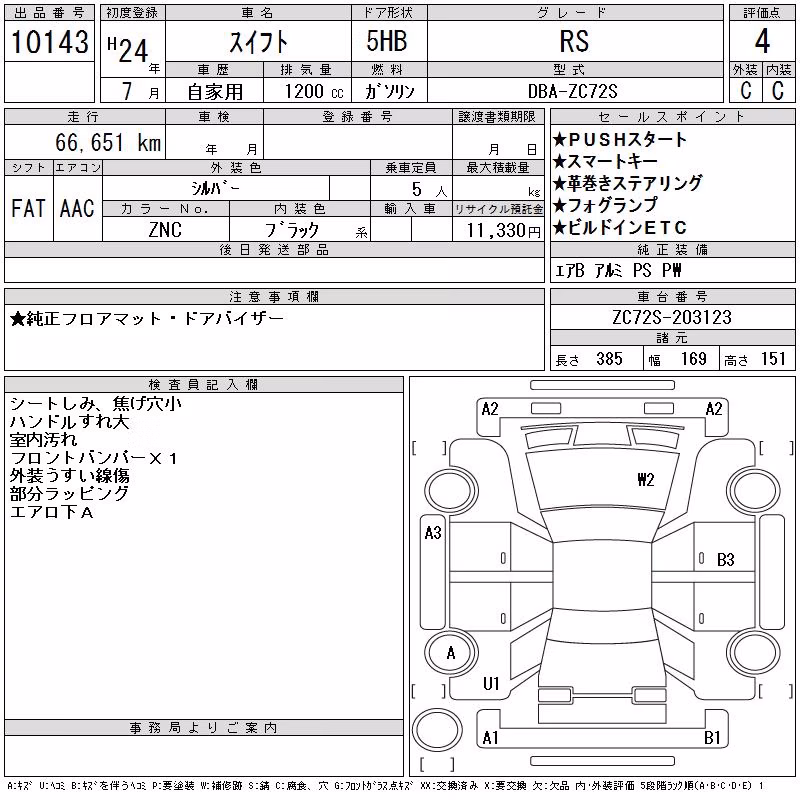Click the 注意事項欄 header
Screen dimensions: 800x800
tap(274, 296)
